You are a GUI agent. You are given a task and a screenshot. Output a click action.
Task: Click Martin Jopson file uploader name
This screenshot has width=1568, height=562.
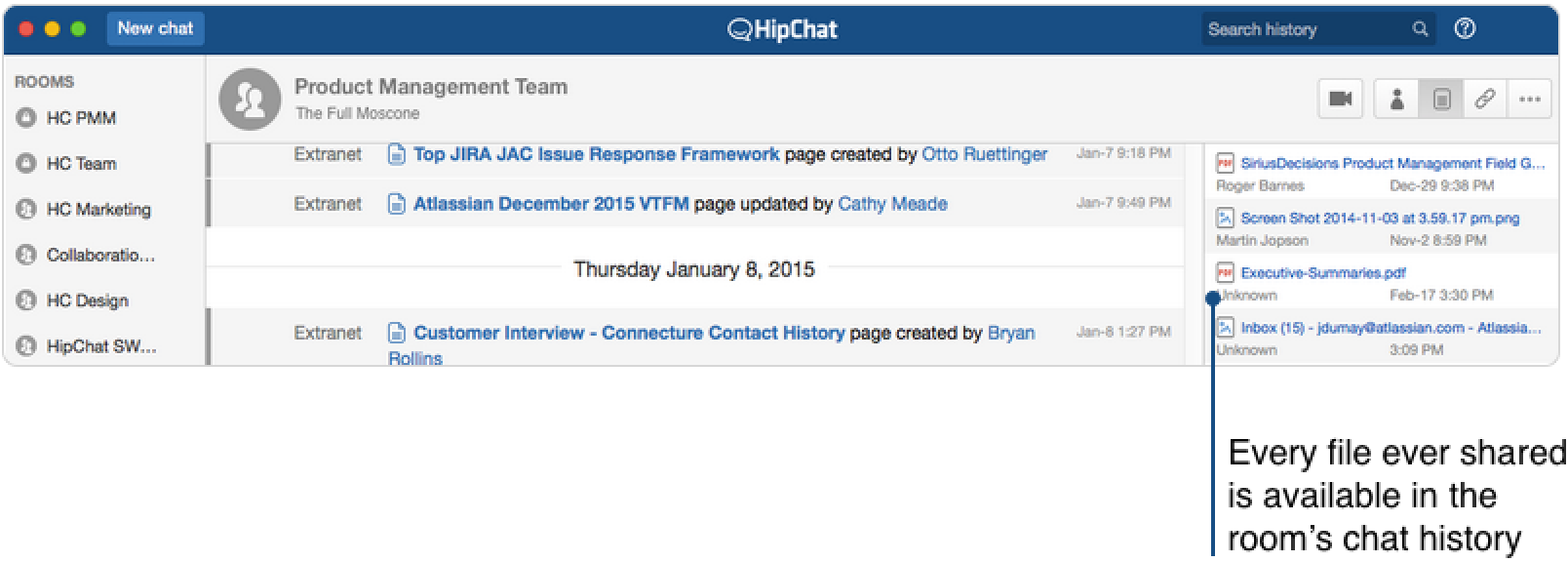[1262, 240]
